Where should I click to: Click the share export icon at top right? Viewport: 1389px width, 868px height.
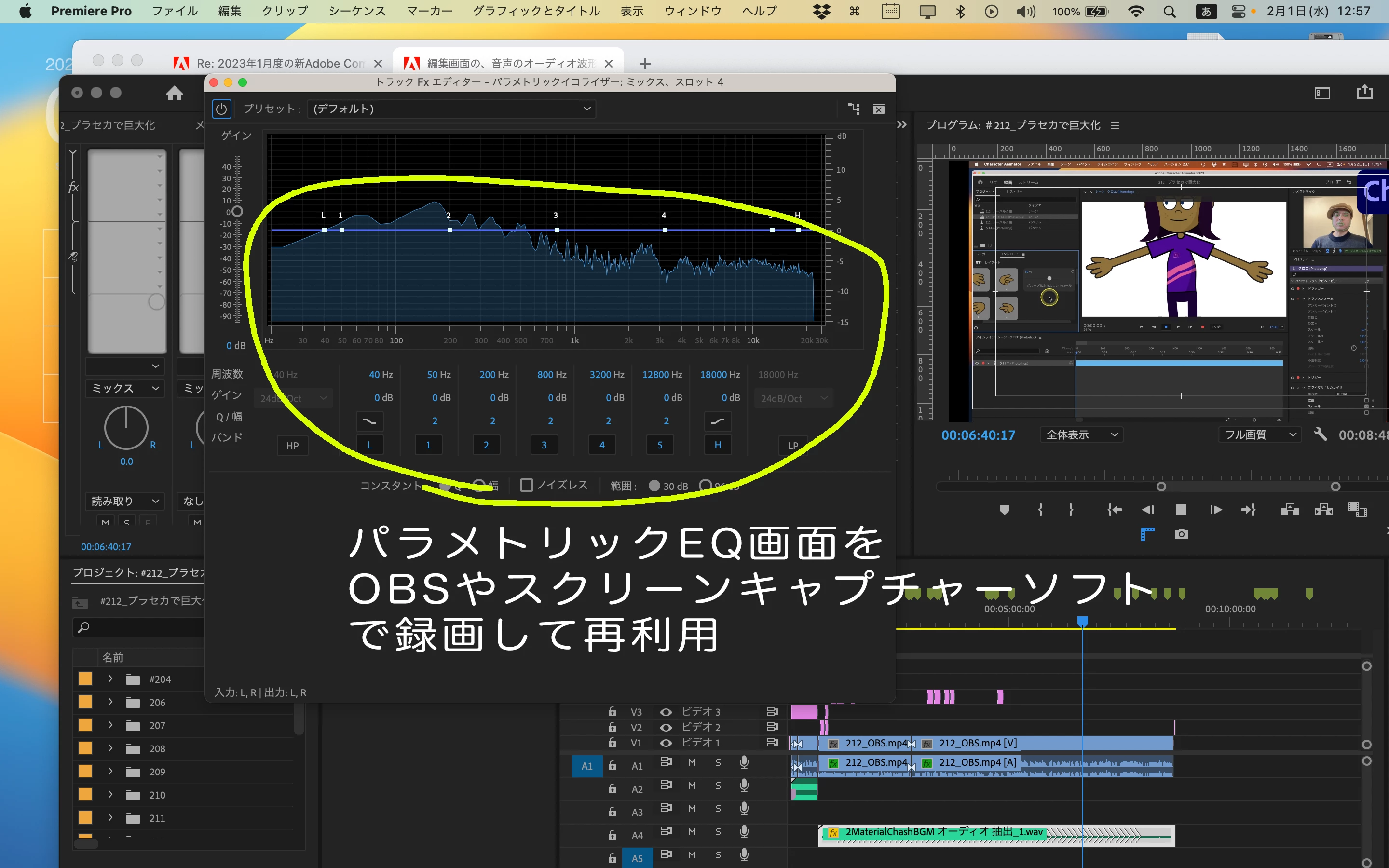(x=1364, y=93)
